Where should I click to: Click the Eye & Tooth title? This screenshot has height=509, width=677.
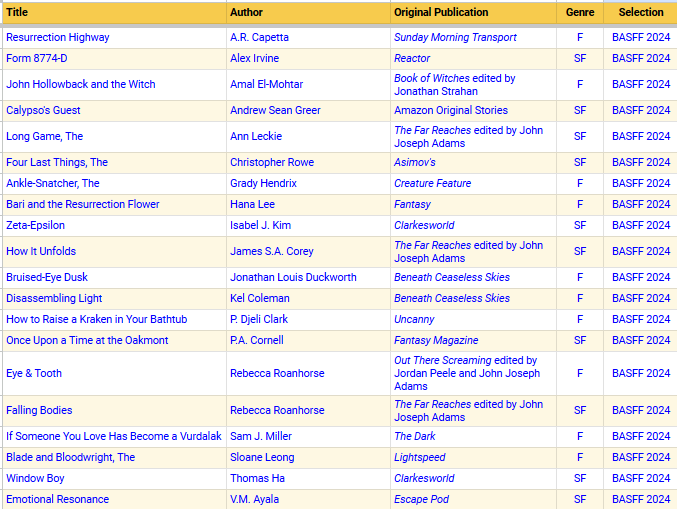[x=34, y=373]
